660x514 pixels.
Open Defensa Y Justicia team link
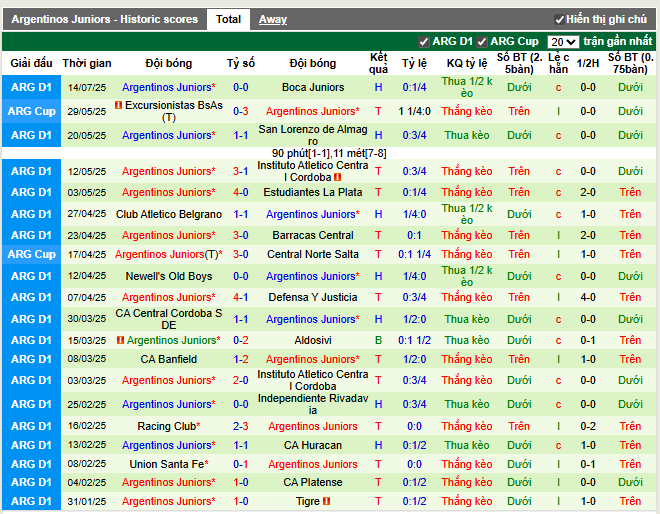click(313, 297)
